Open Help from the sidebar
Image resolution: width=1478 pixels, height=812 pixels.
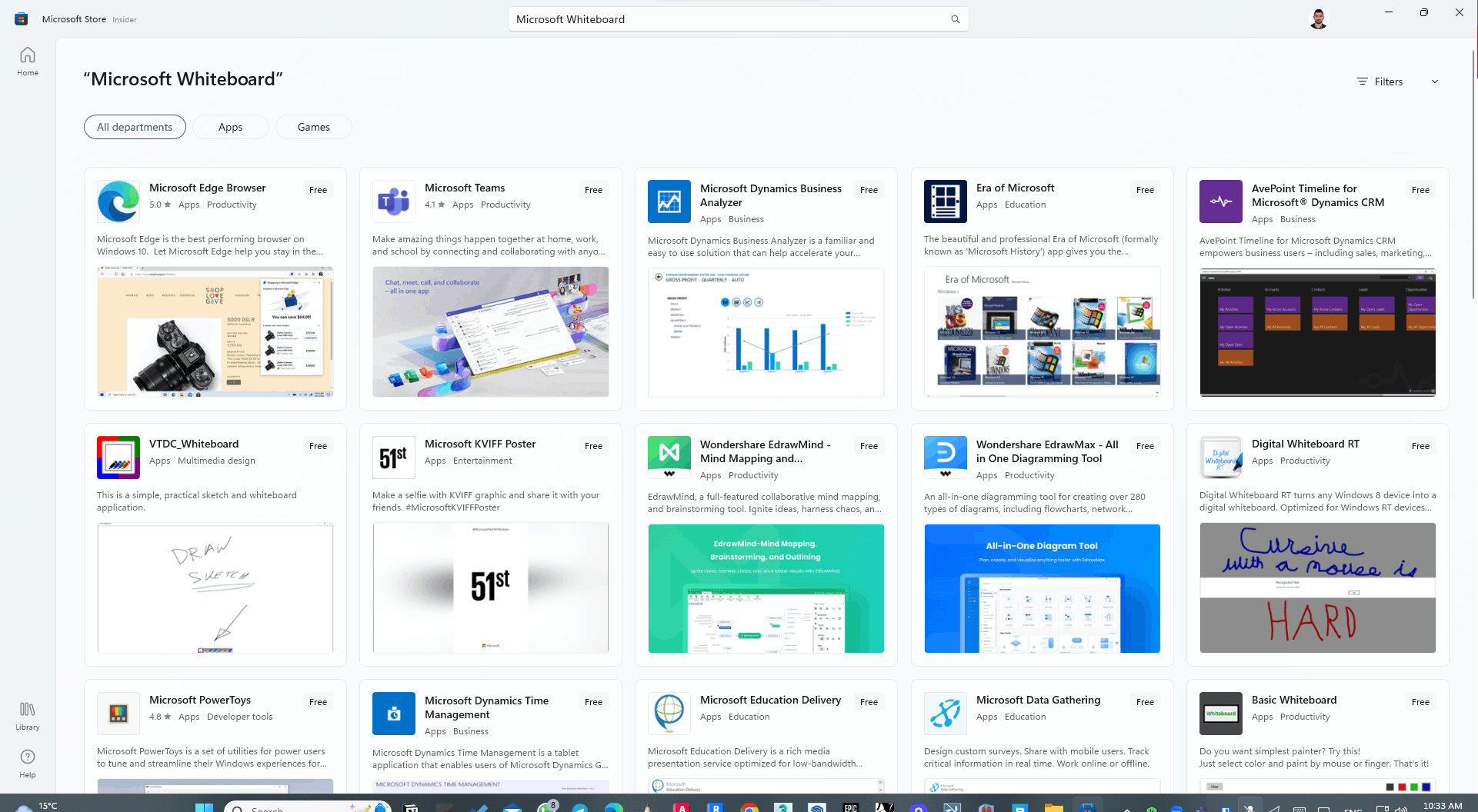tap(28, 764)
